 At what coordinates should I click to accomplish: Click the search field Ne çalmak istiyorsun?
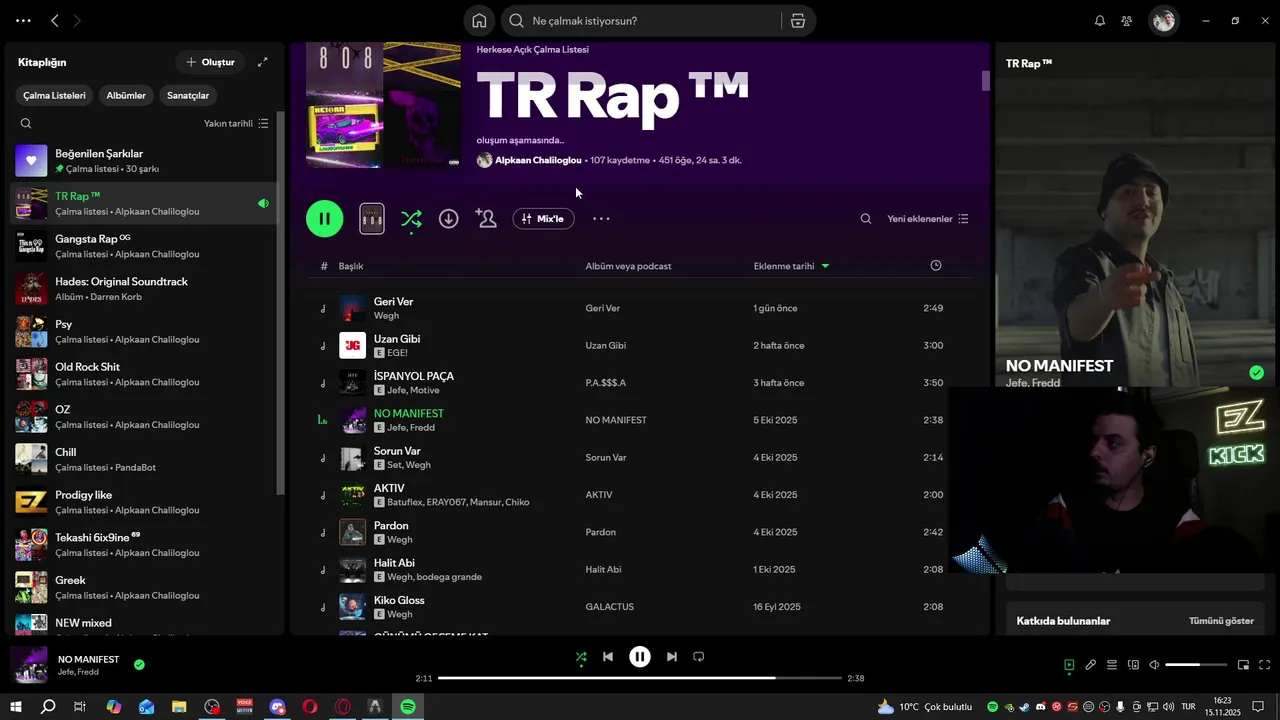(655, 21)
